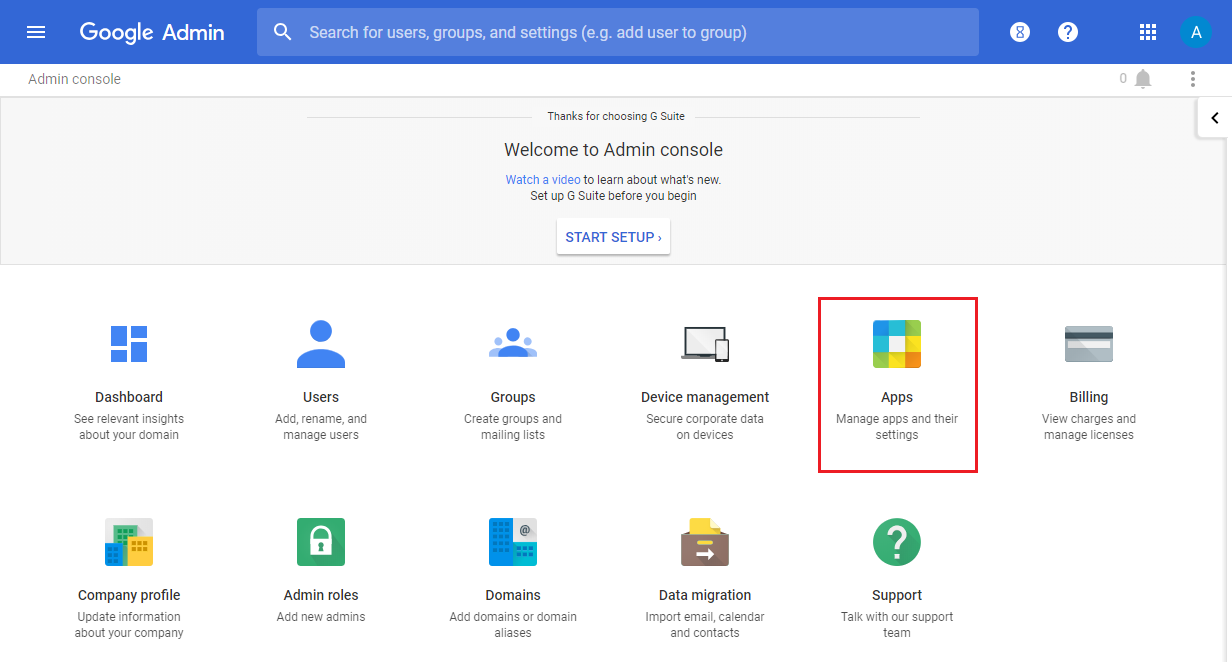Open the Groups icon

513,344
